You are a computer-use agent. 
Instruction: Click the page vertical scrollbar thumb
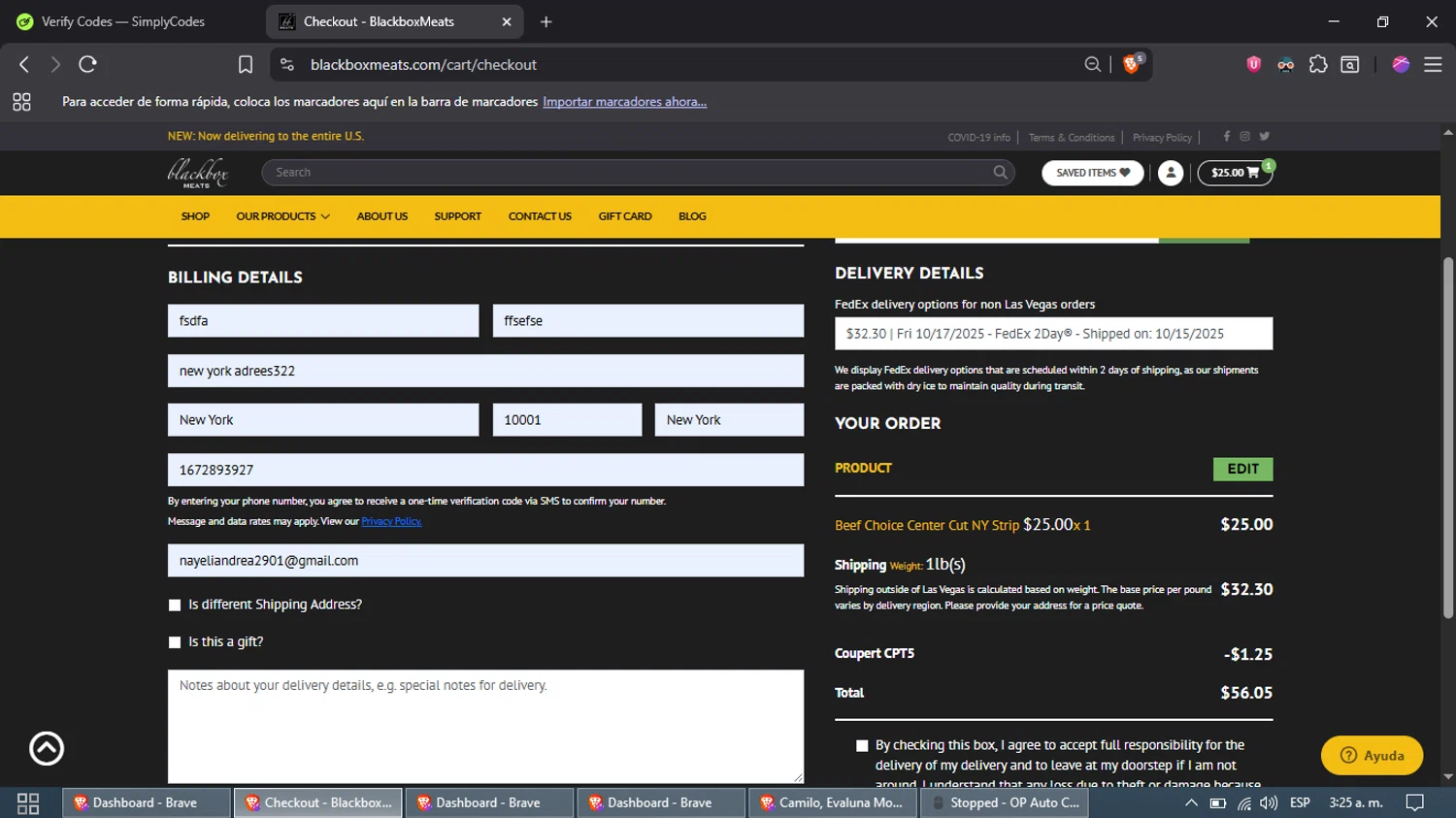(x=1448, y=438)
